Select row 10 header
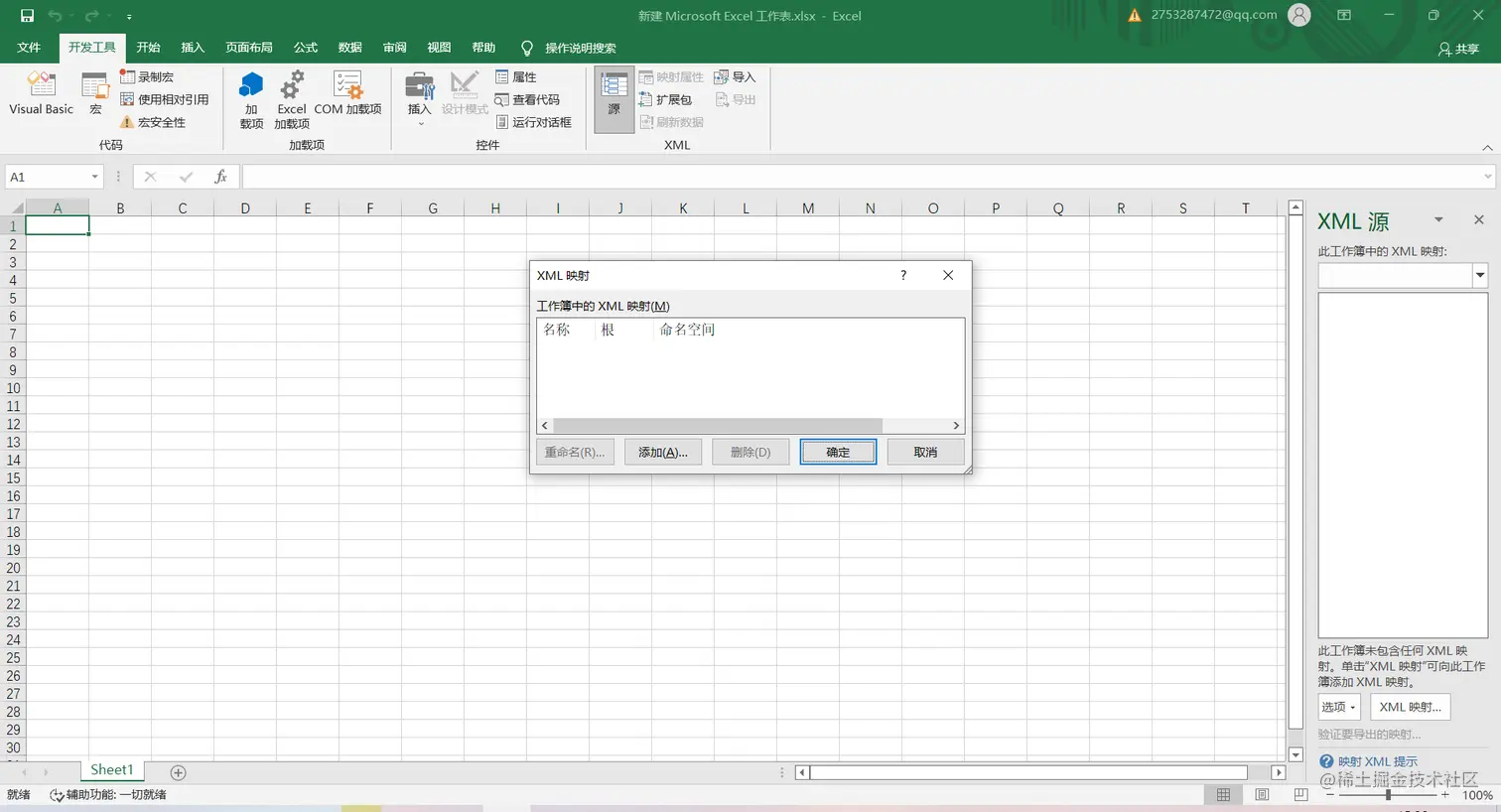1501x812 pixels. [x=13, y=388]
